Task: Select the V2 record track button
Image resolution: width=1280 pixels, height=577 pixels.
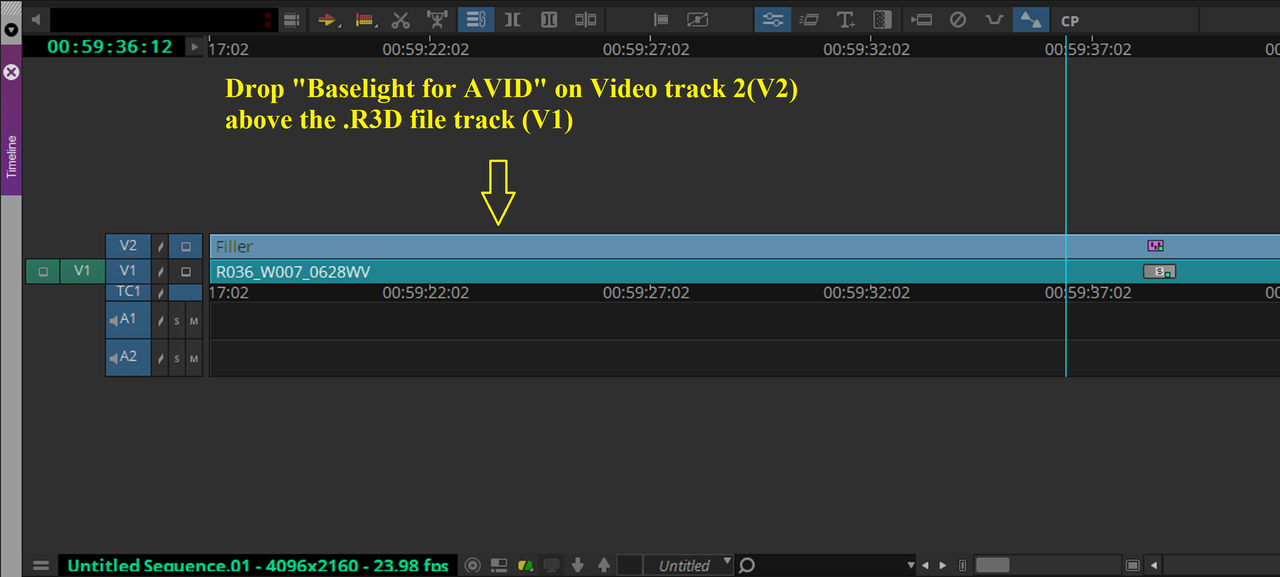Action: (x=128, y=246)
